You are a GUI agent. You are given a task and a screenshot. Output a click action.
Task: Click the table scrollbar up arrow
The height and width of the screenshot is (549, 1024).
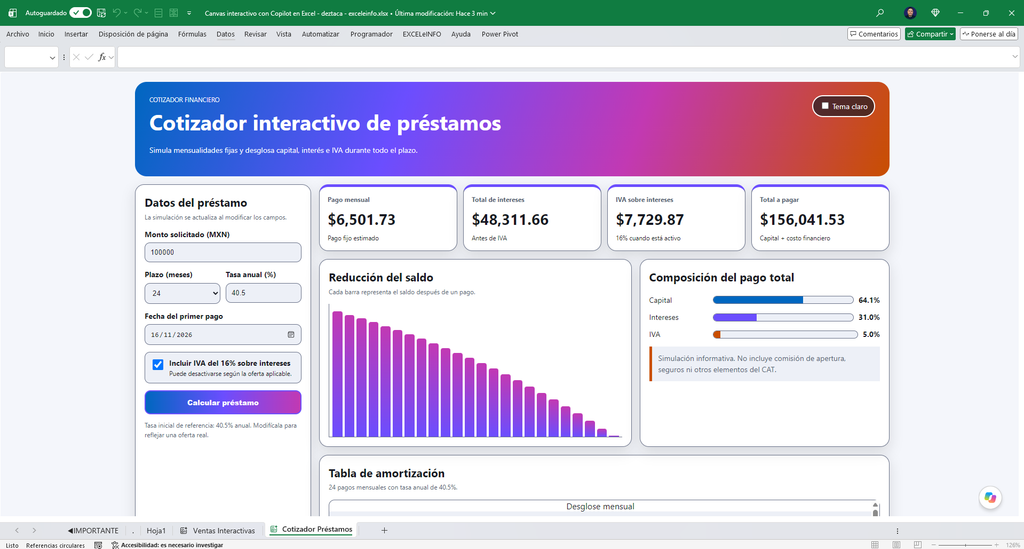pos(875,504)
